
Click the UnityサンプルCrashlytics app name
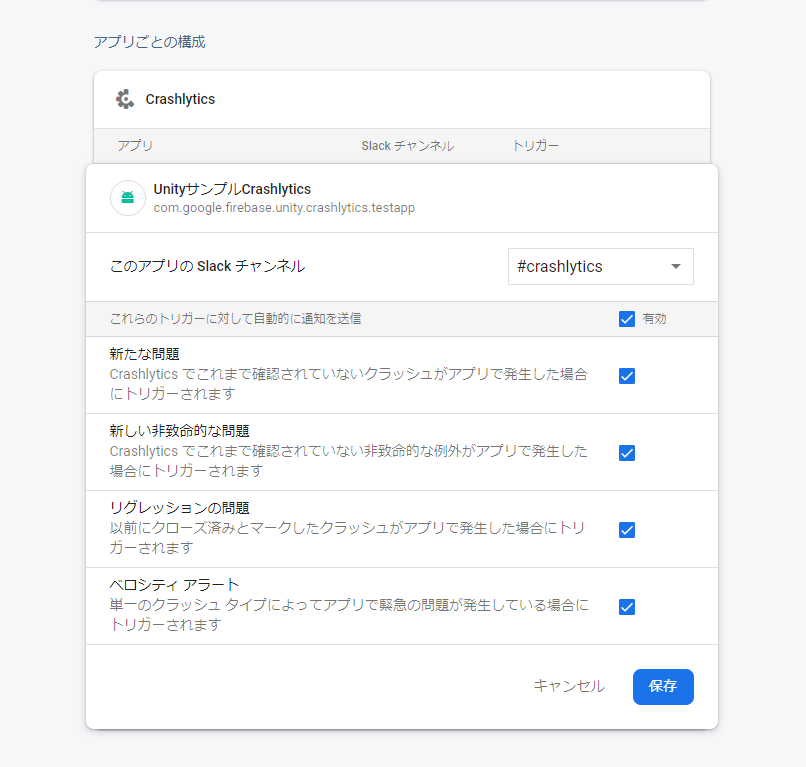232,189
